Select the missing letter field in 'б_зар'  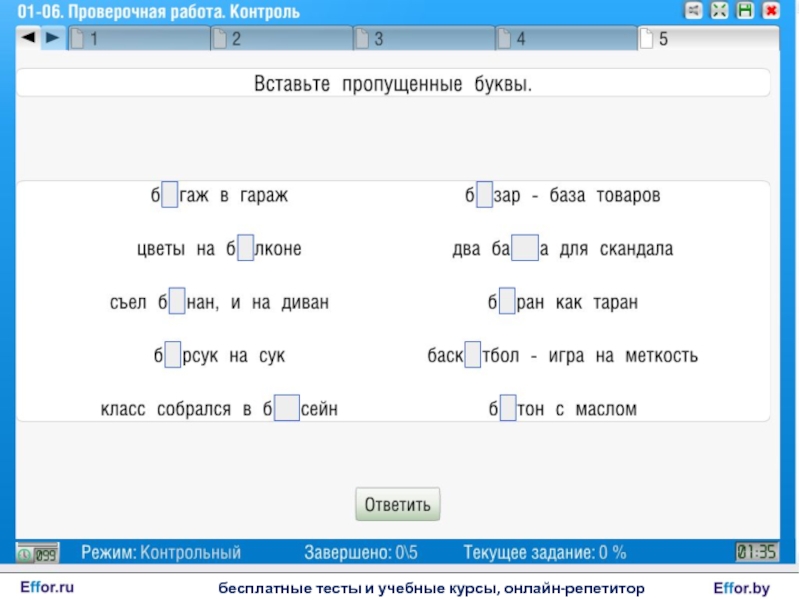pos(484,195)
